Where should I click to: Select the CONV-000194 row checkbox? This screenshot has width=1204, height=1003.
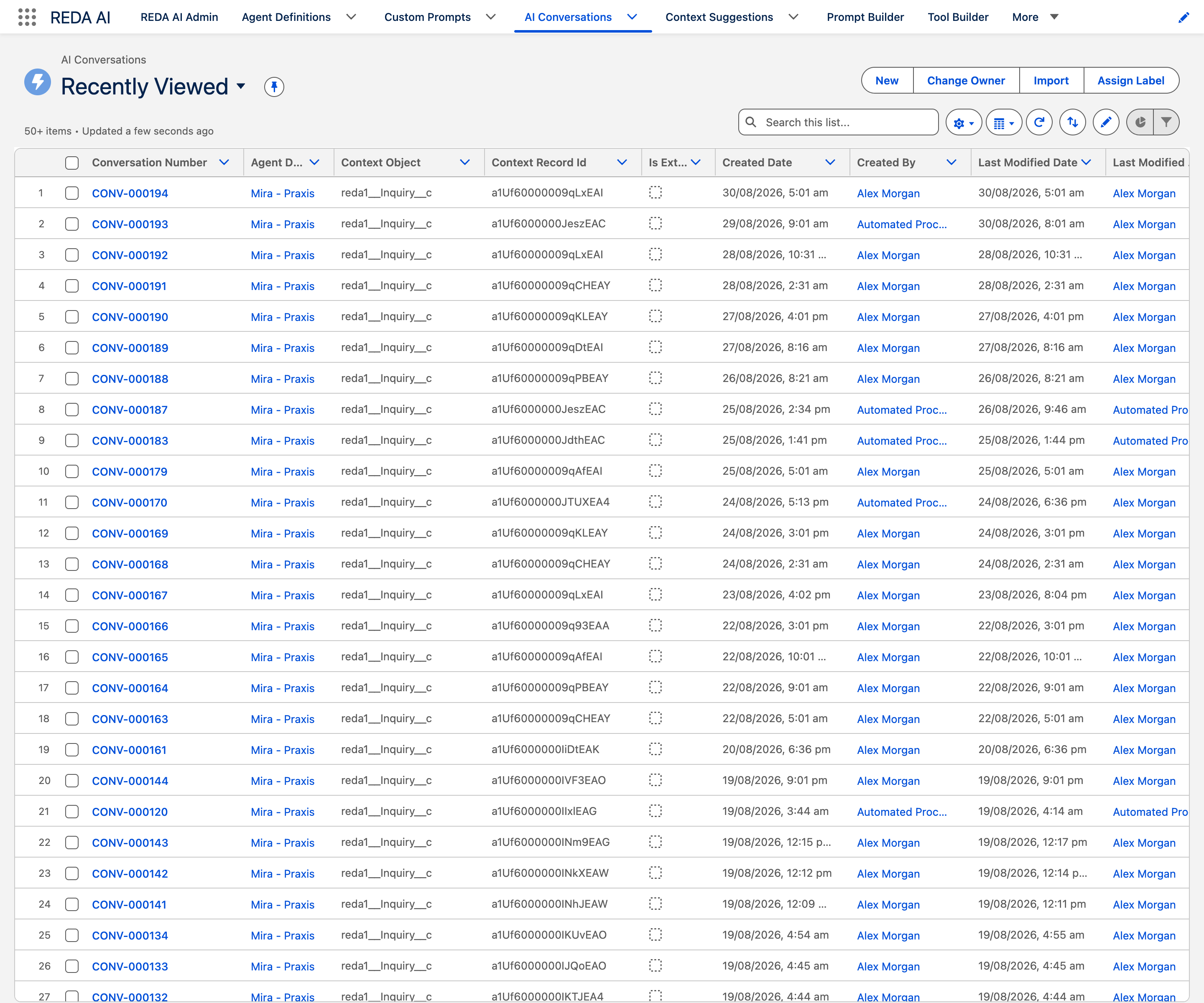[71, 193]
